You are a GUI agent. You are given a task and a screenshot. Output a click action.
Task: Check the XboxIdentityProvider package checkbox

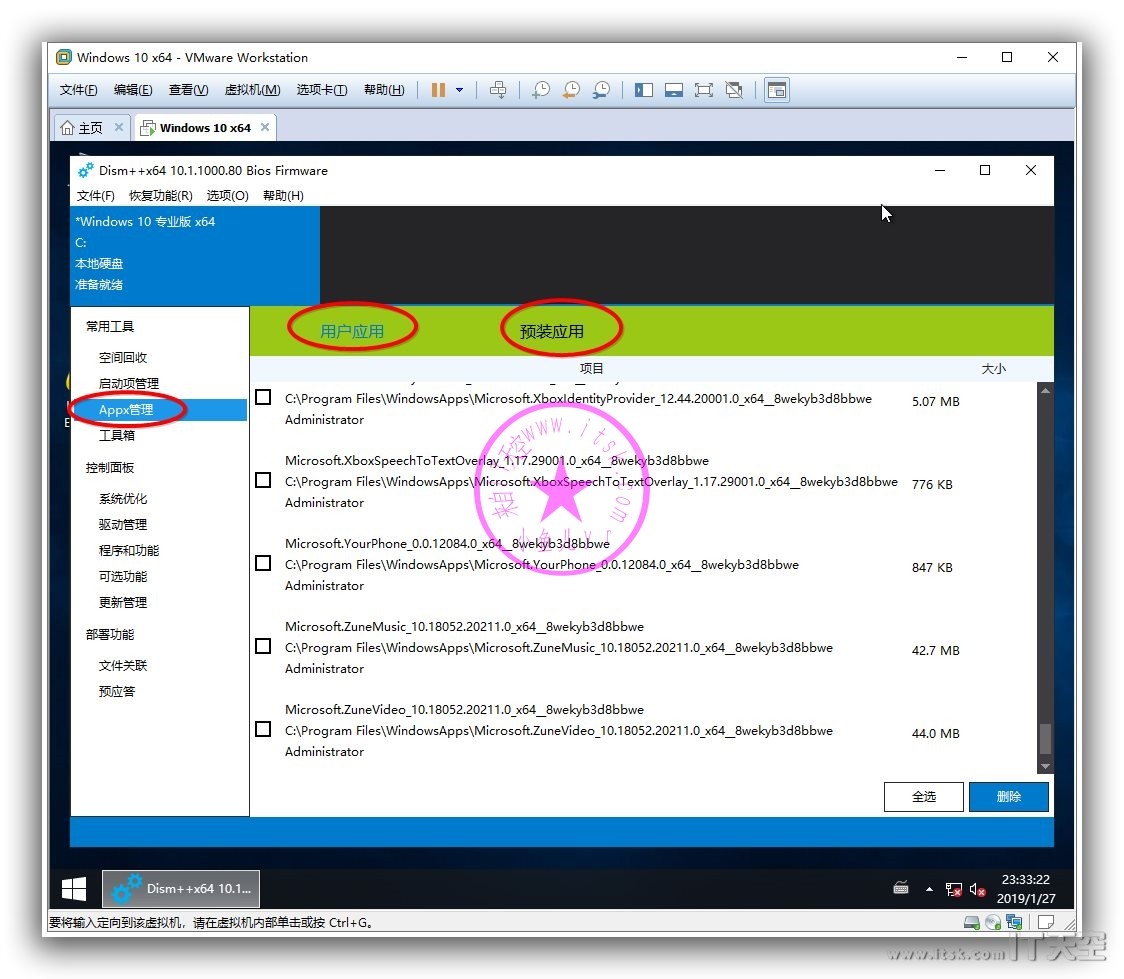click(263, 397)
